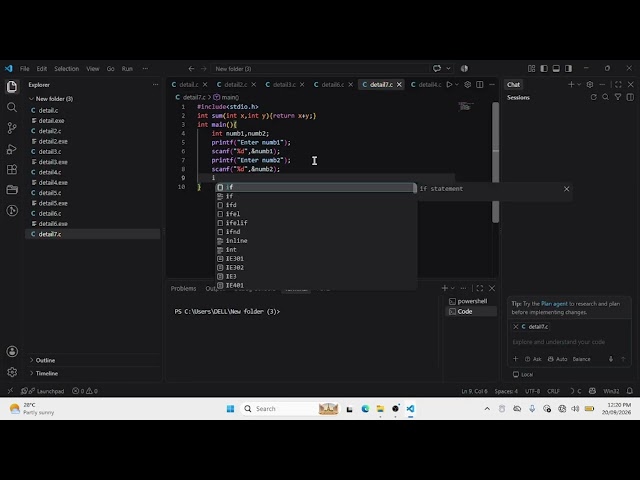The width and height of the screenshot is (640, 480).
Task: Filter the chat sessions
Action: pos(618,97)
